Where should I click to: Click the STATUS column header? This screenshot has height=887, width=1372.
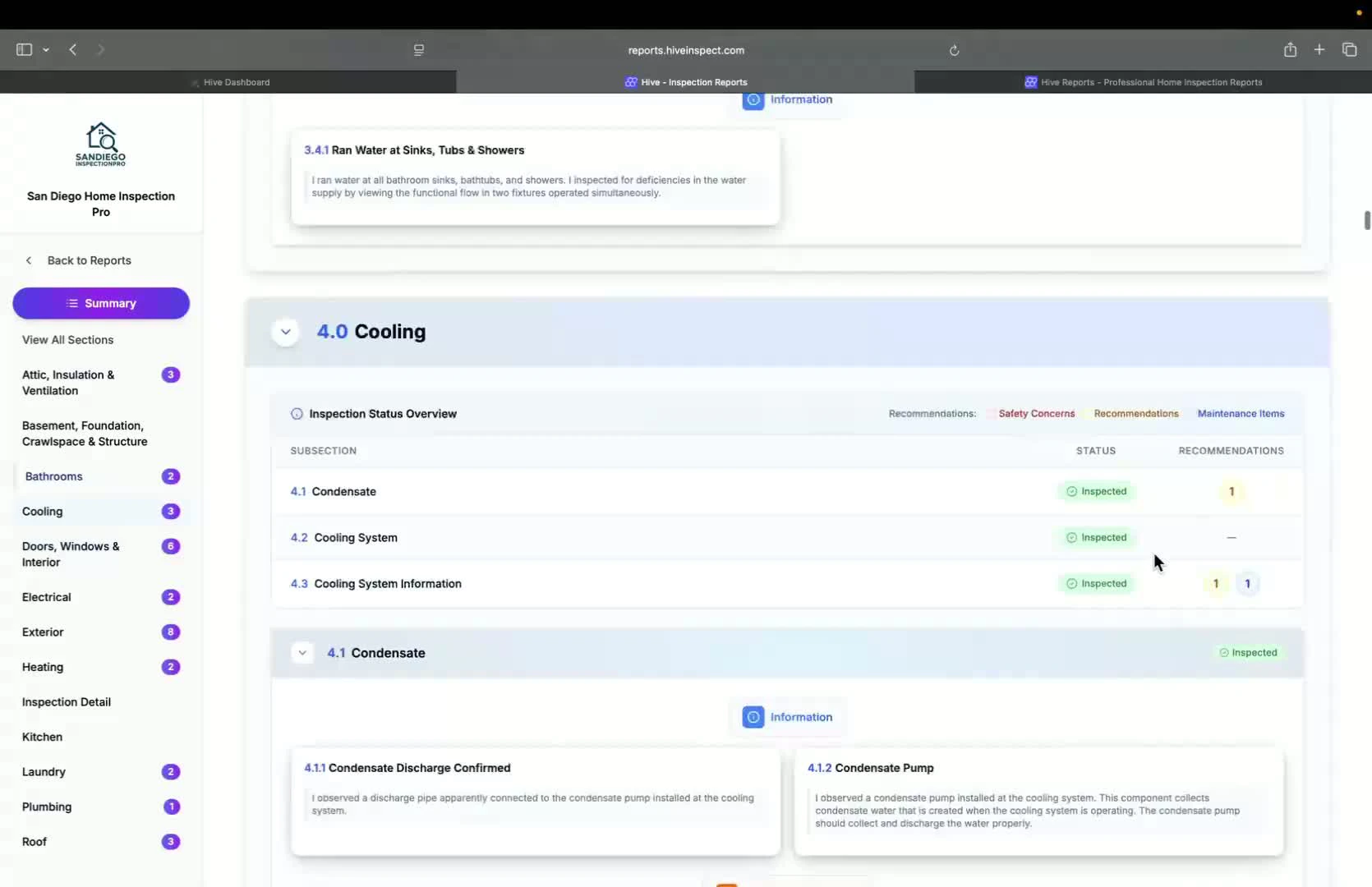1096,451
